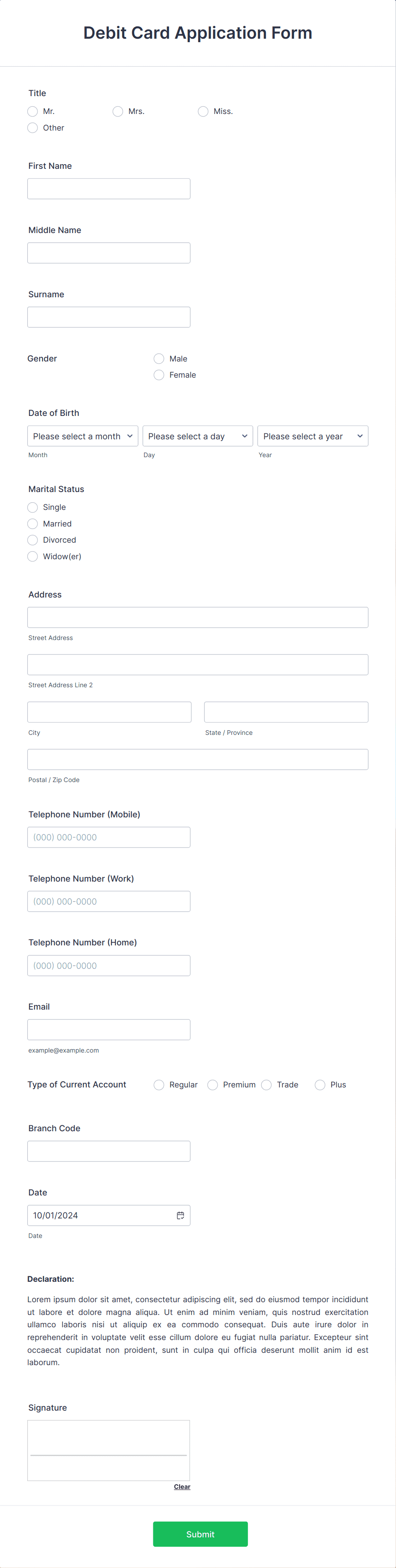Image resolution: width=396 pixels, height=1568 pixels.
Task: Select Married as marital status
Action: 32,524
